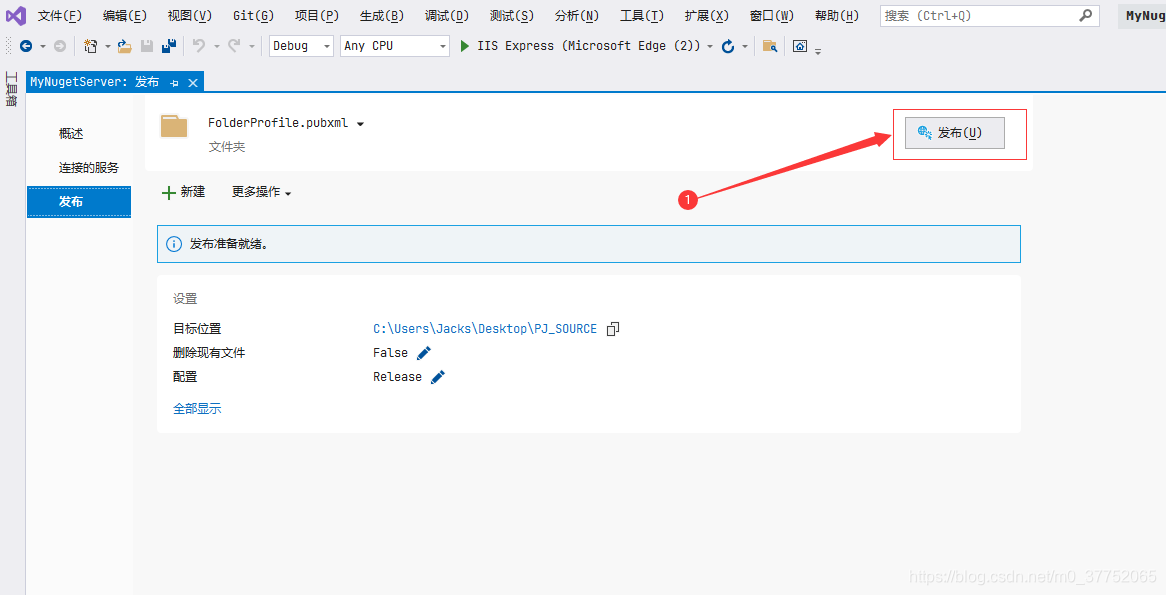Expand new item dropdown arrow
The image size is (1166, 595).
(x=108, y=46)
